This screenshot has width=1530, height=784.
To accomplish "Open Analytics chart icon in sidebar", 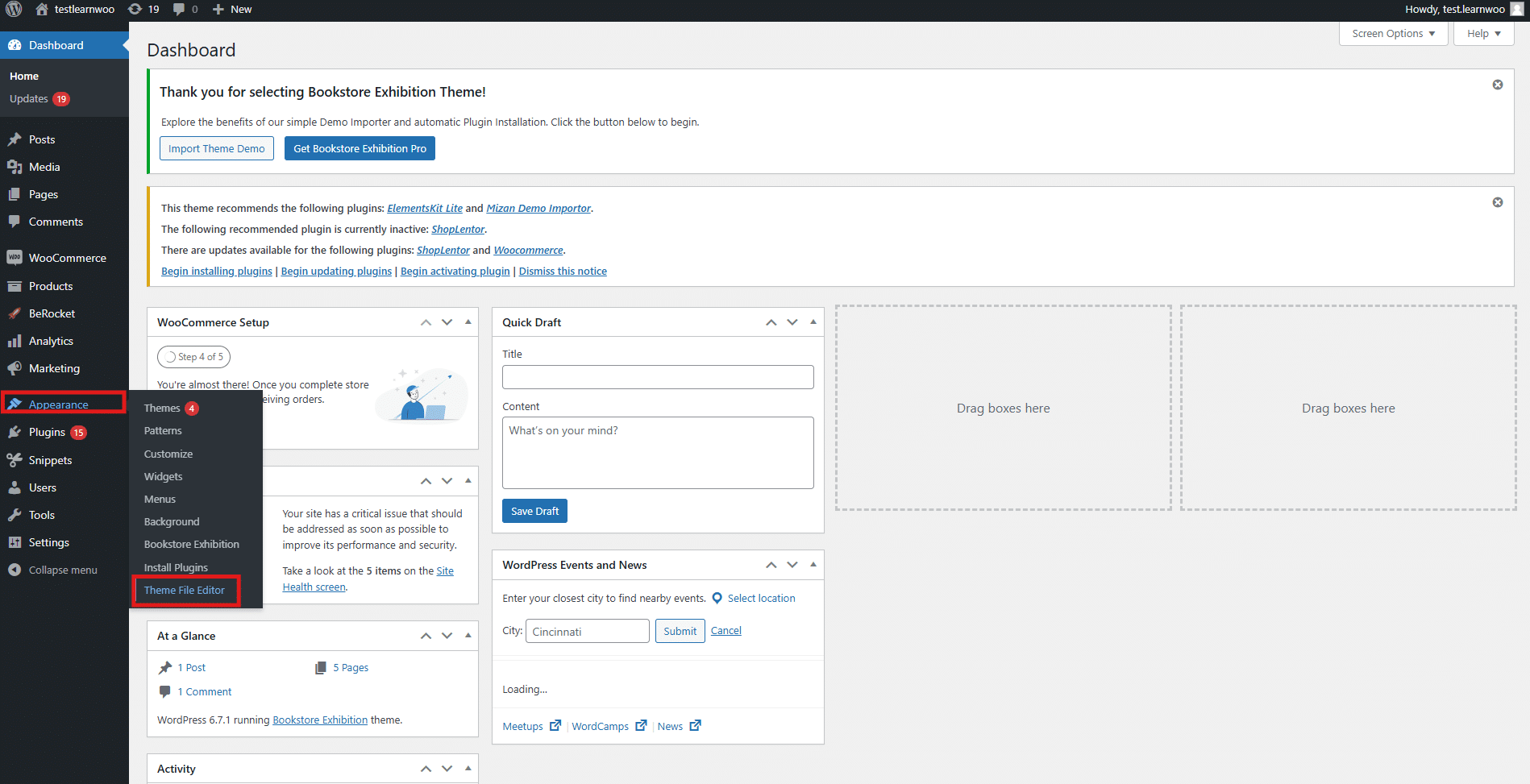I will [15, 341].
